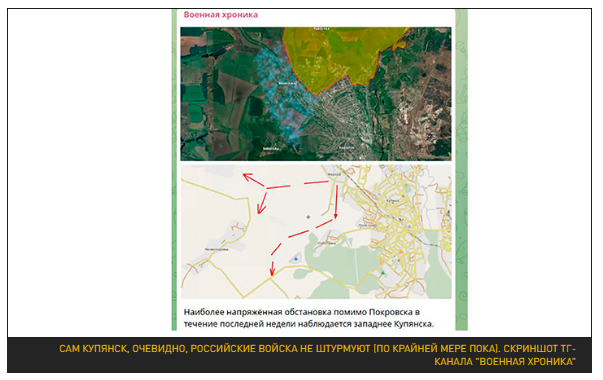Click the blue airfield icon on road map
This screenshot has height=380, width=603.
[x=295, y=259]
